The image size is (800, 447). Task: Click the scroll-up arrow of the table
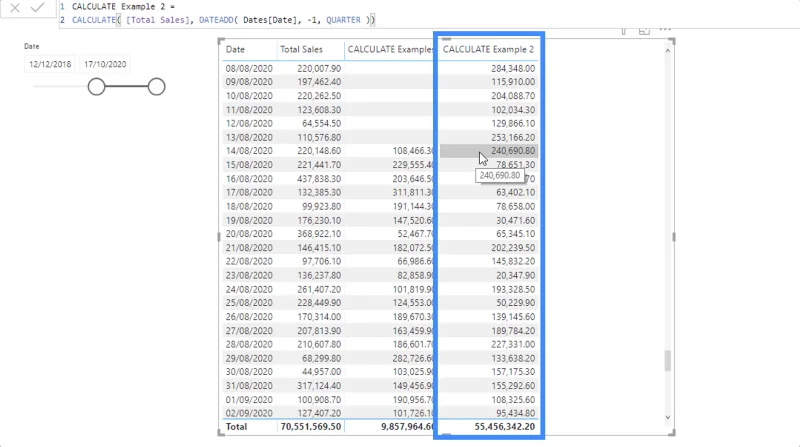click(x=667, y=51)
